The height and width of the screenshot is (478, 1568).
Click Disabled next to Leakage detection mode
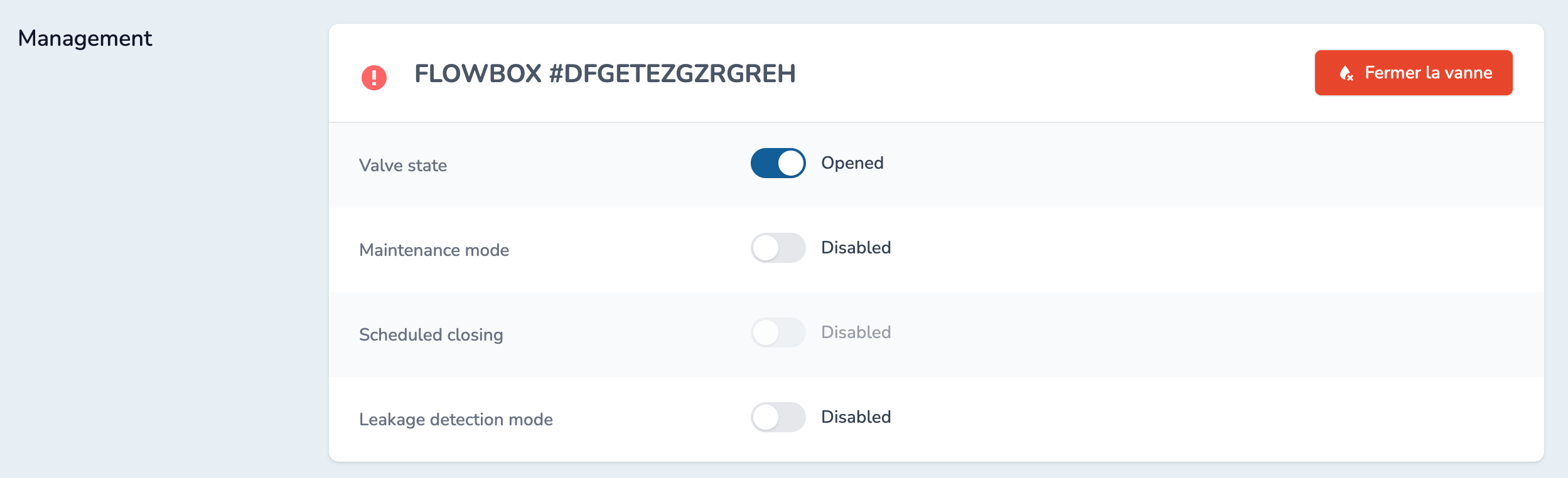856,416
